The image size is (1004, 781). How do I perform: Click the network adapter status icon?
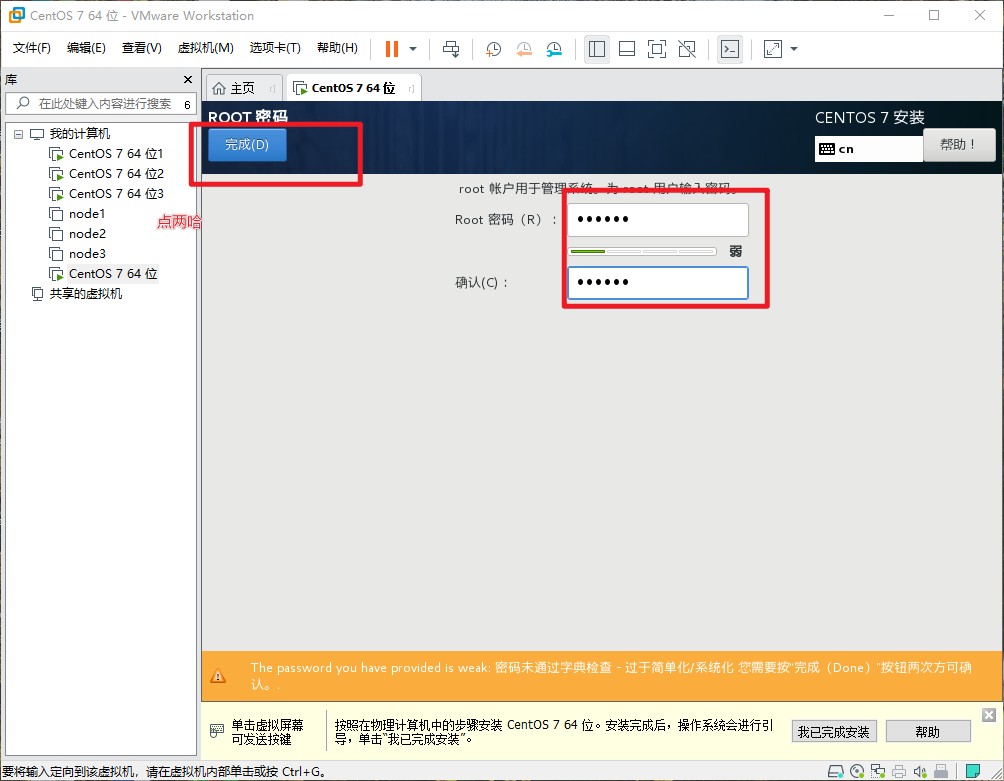tap(878, 771)
